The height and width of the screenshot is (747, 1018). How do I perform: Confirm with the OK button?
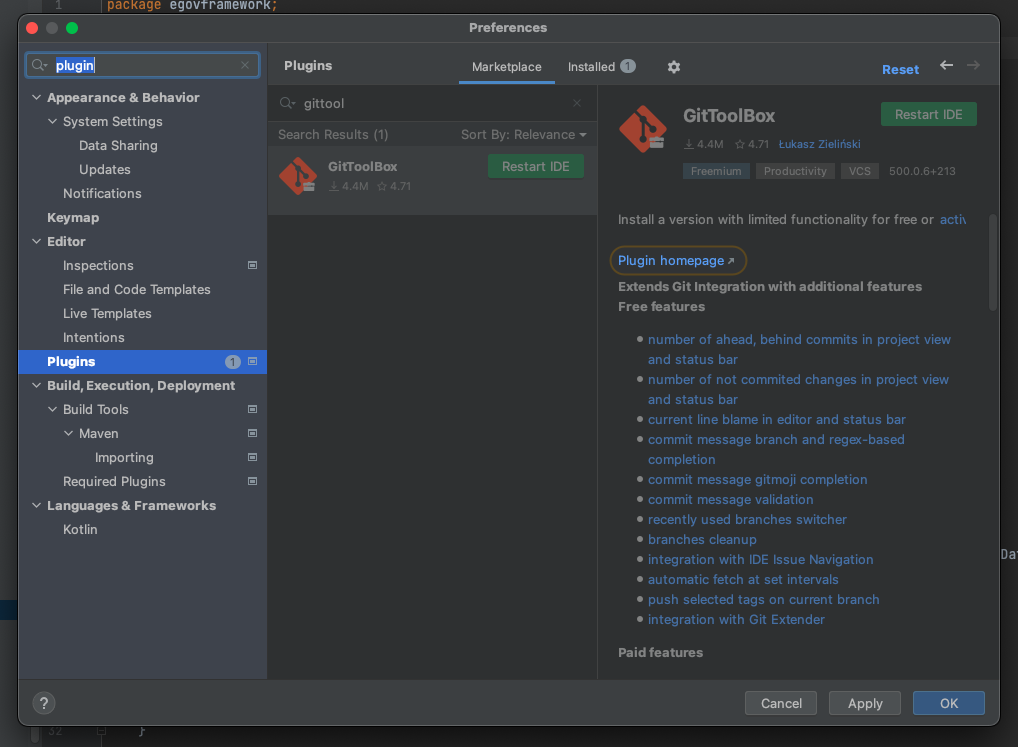click(x=949, y=704)
